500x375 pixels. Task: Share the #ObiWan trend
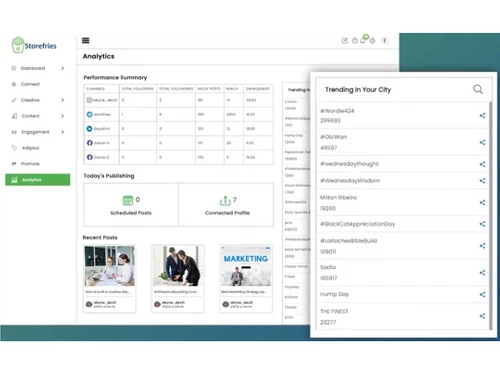pos(482,142)
